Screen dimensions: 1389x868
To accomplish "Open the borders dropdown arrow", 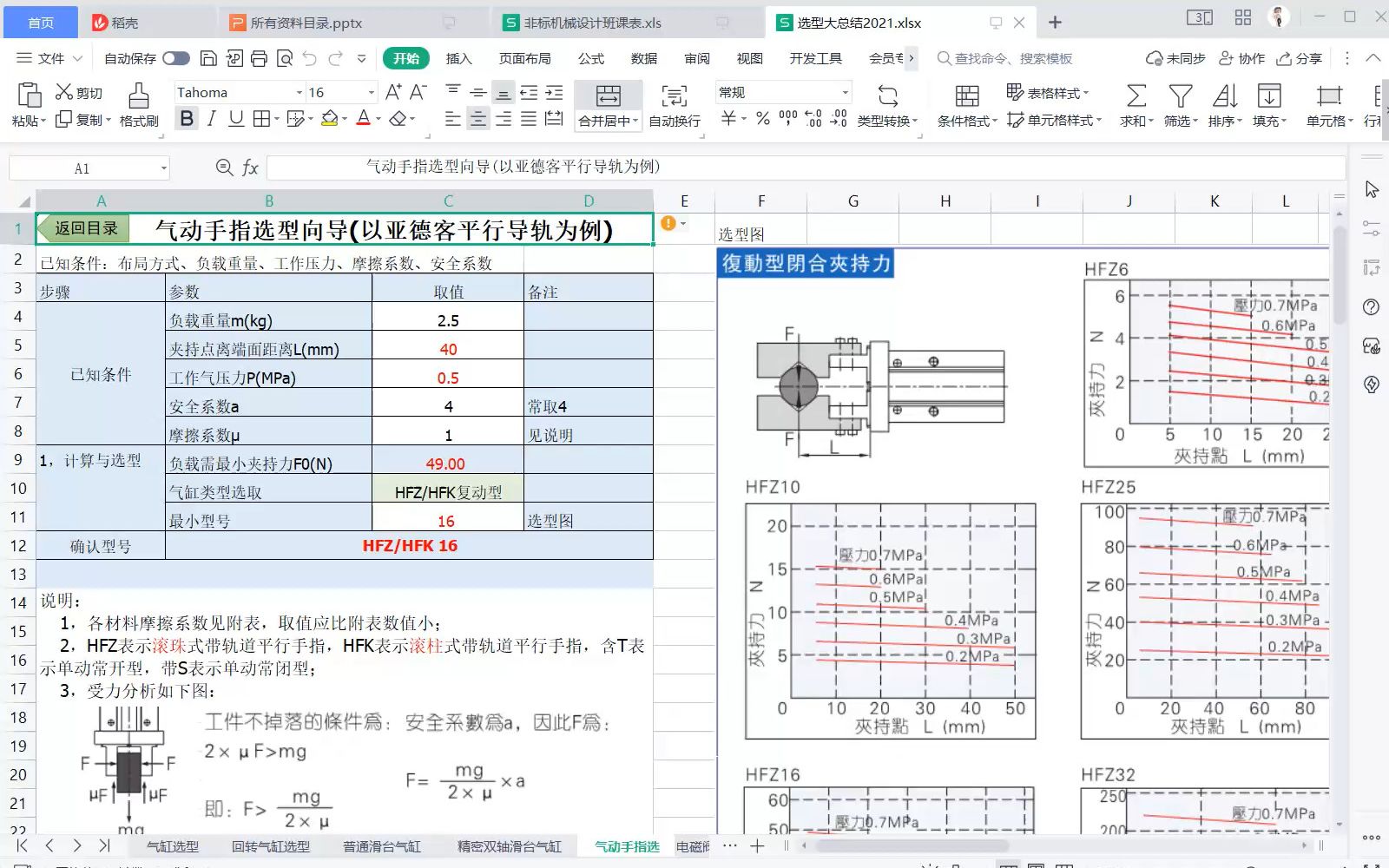I will (x=276, y=119).
